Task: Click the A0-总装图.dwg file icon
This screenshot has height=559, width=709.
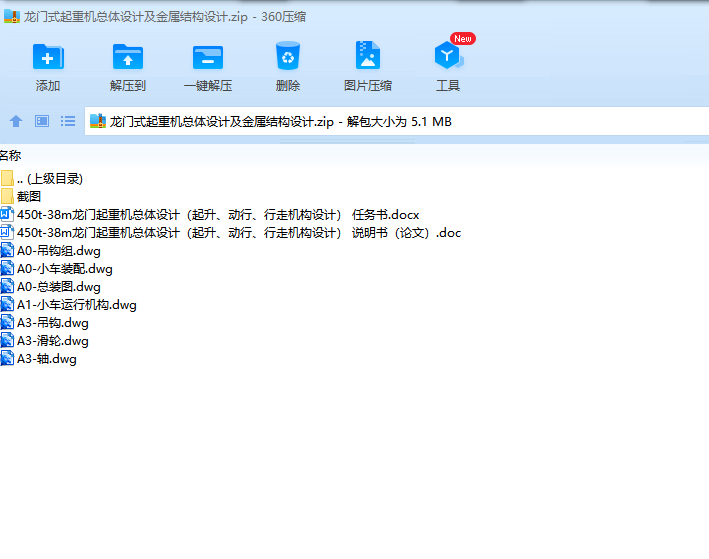Action: (x=7, y=287)
